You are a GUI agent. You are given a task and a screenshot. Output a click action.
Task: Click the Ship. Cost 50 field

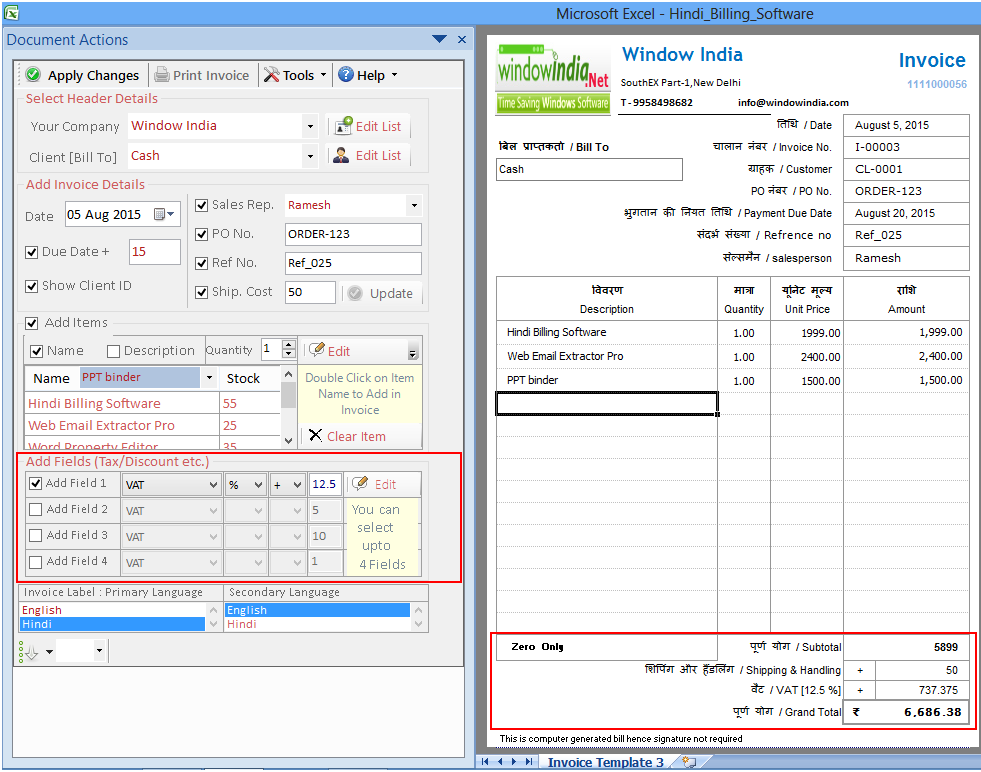tap(310, 292)
